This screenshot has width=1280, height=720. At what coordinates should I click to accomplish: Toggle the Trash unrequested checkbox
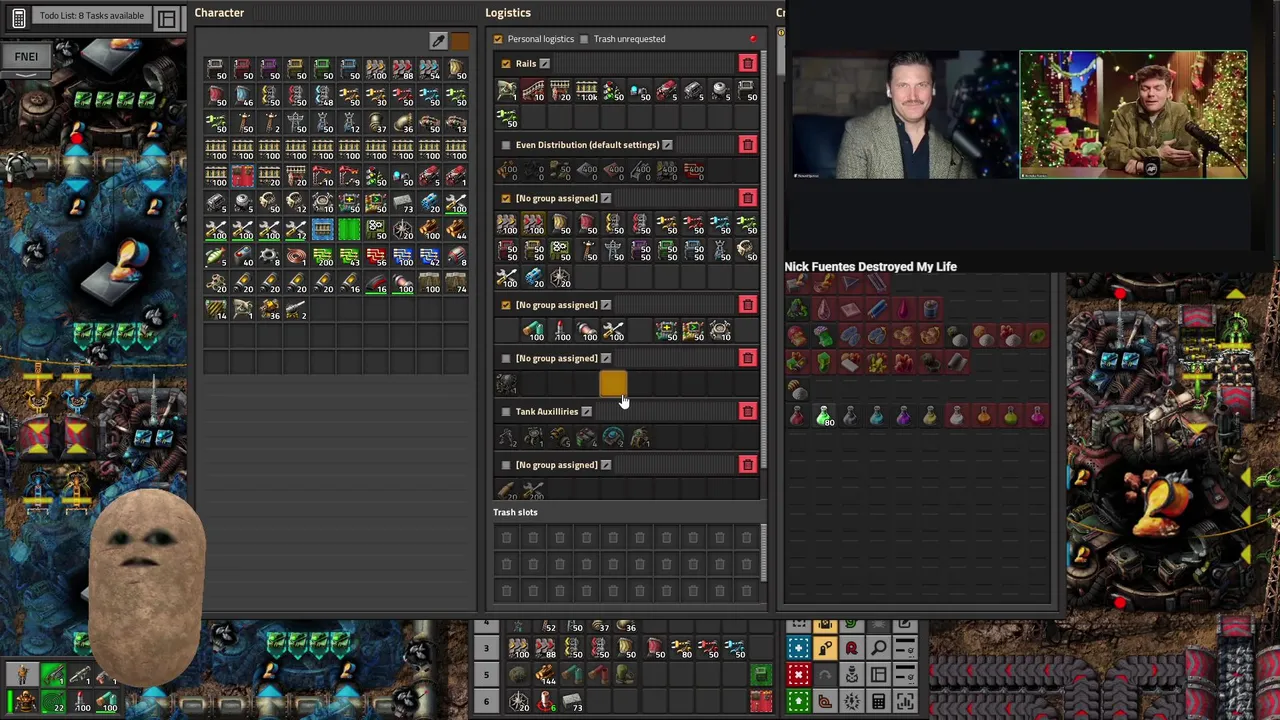point(584,39)
